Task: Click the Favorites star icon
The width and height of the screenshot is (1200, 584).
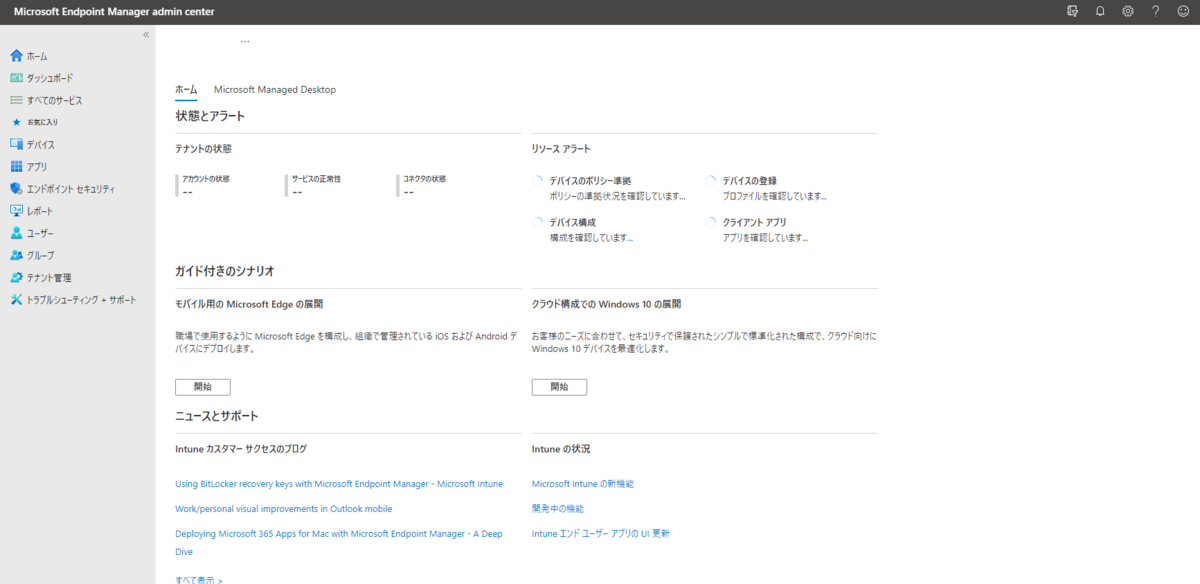Action: [x=16, y=122]
